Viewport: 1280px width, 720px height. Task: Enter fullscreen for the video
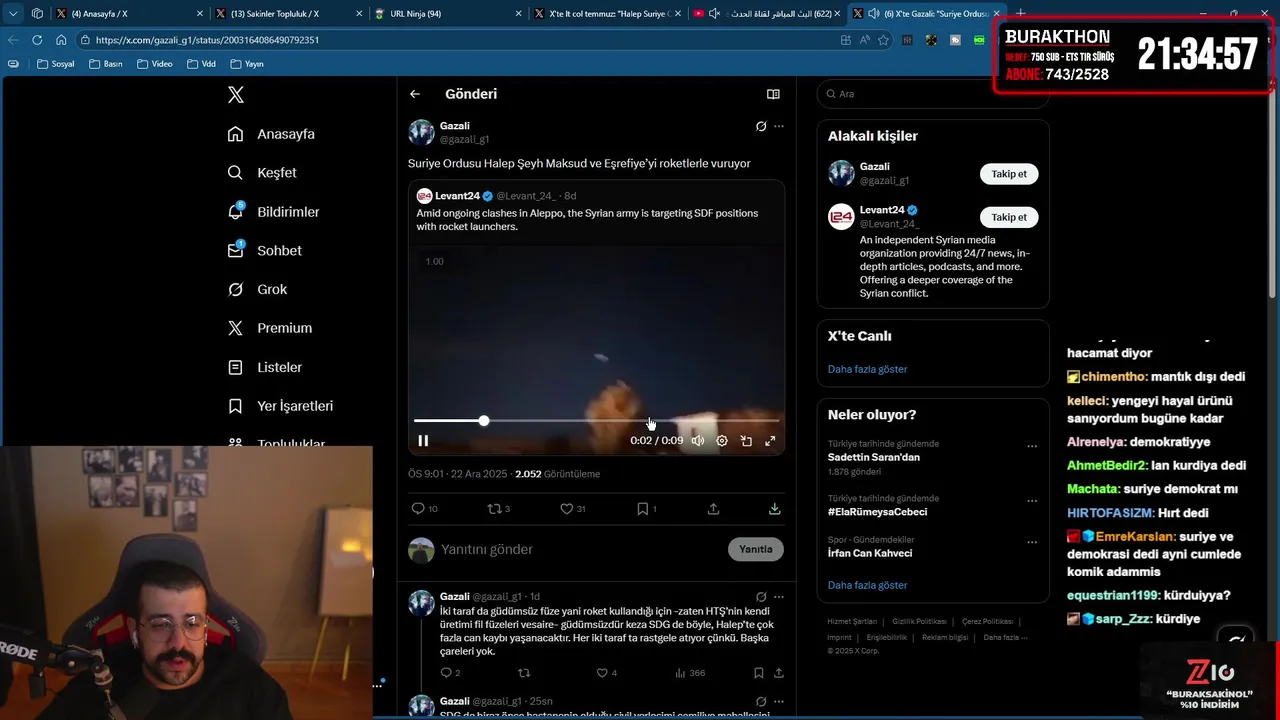pos(770,441)
